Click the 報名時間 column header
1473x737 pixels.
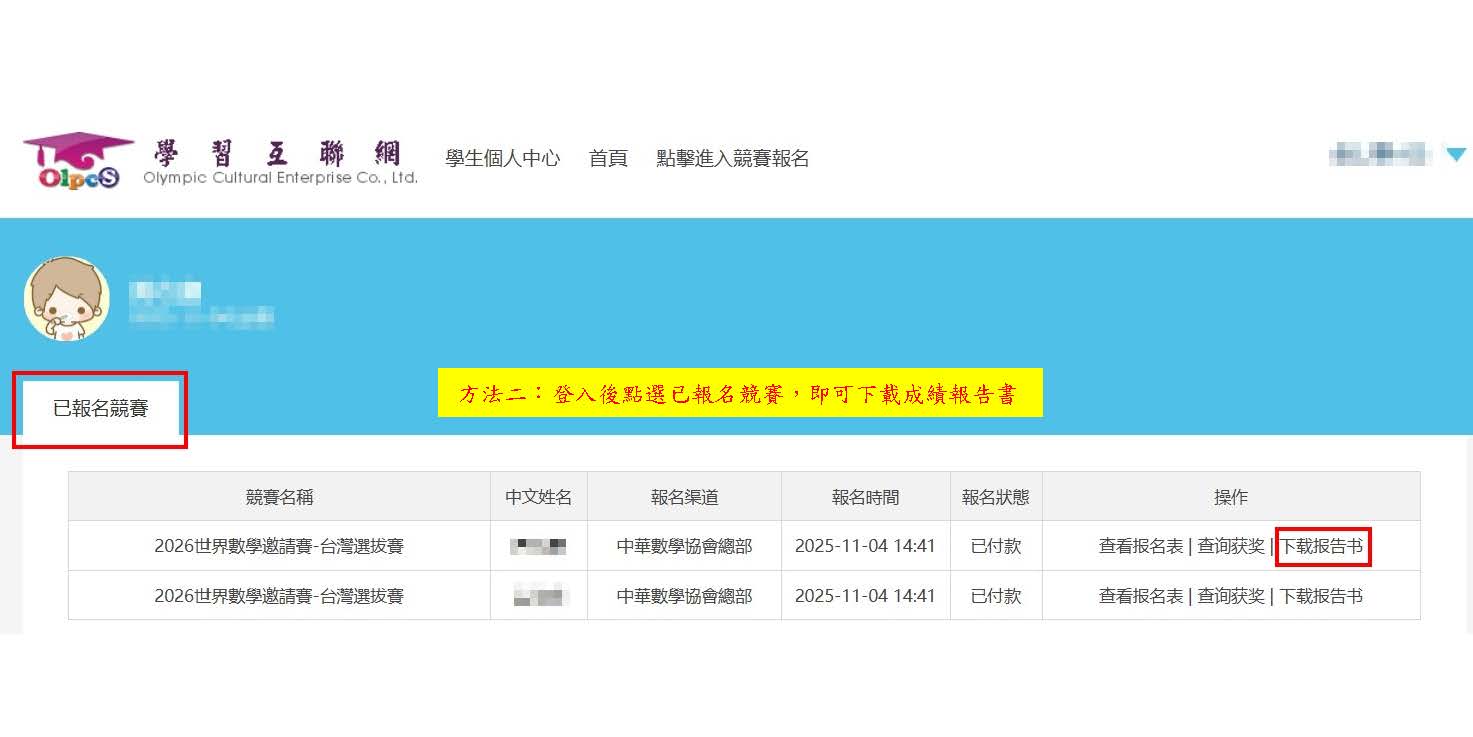click(865, 497)
